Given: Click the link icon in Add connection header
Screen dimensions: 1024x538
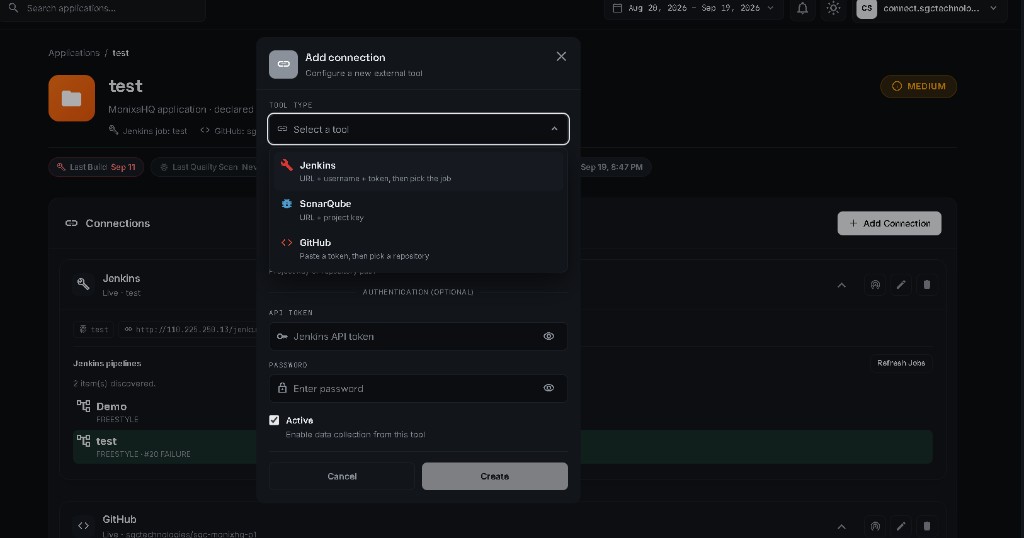Looking at the screenshot, I should coord(283,64).
